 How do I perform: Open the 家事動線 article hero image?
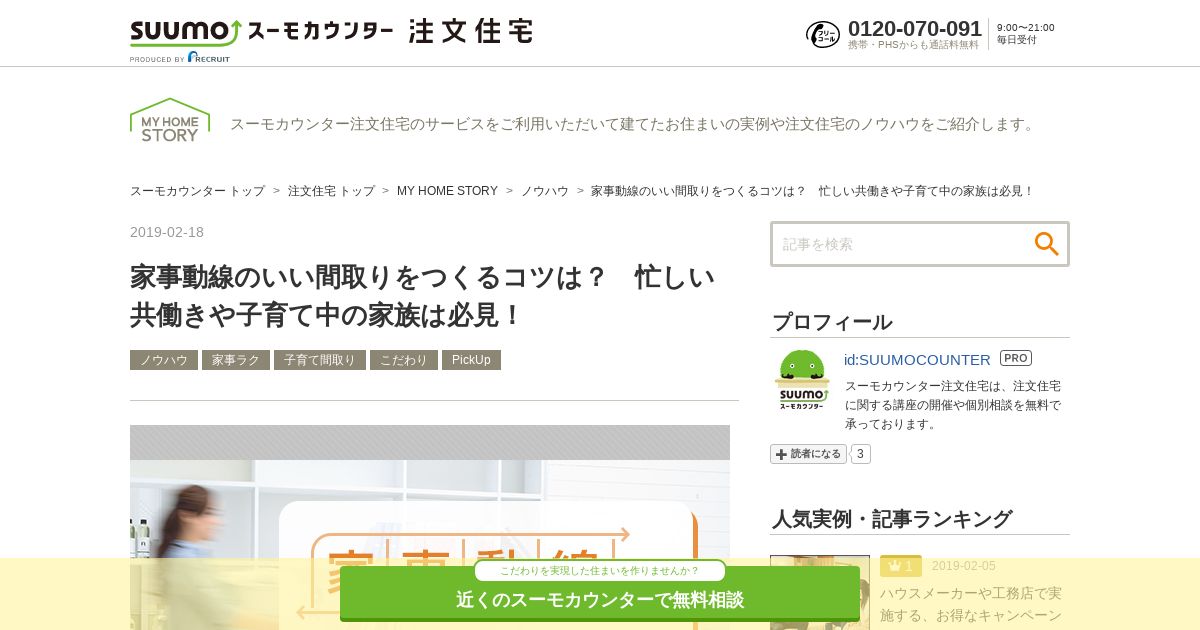pyautogui.click(x=430, y=527)
